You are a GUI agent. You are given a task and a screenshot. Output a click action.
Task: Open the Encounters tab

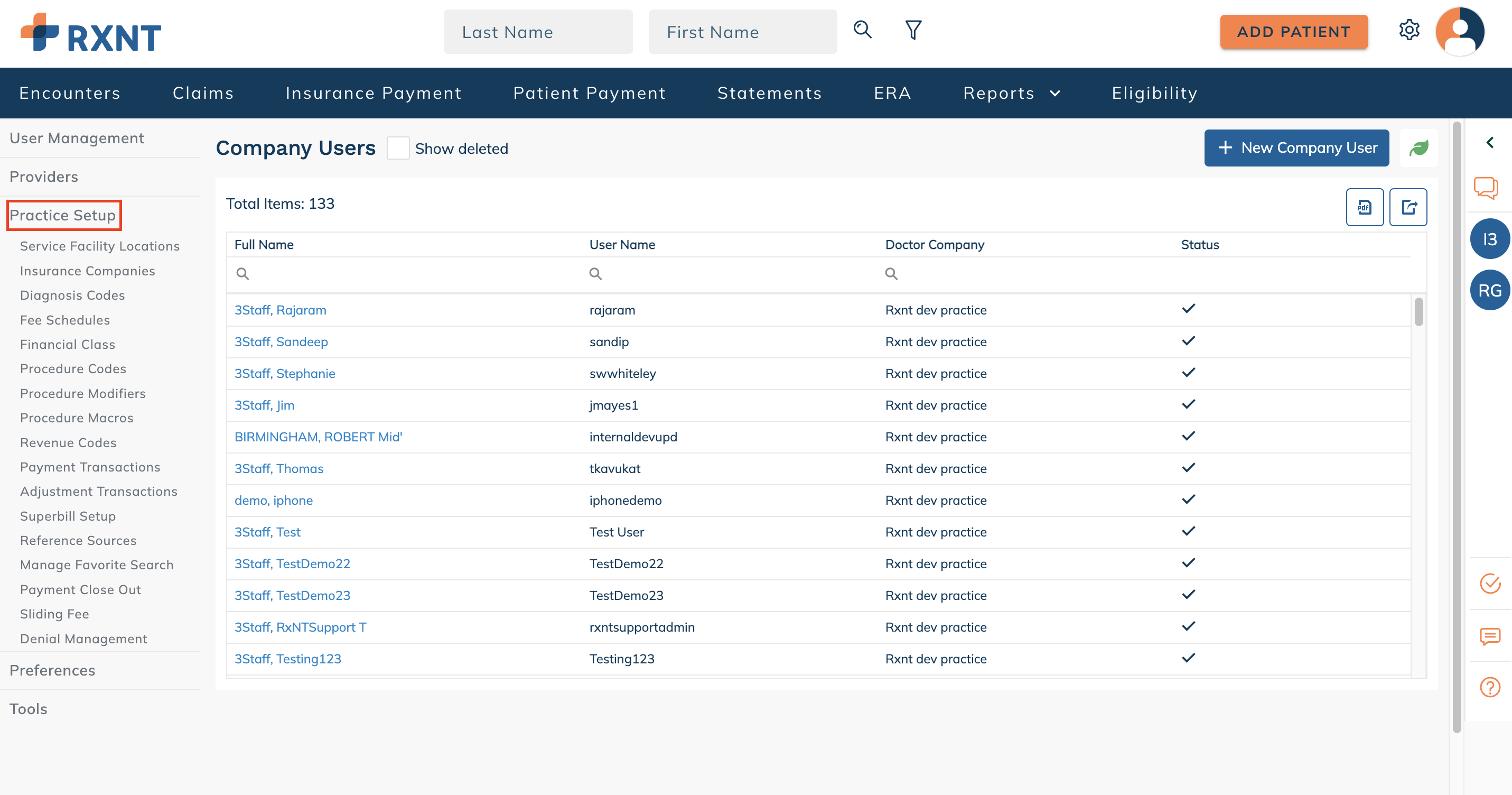point(70,93)
